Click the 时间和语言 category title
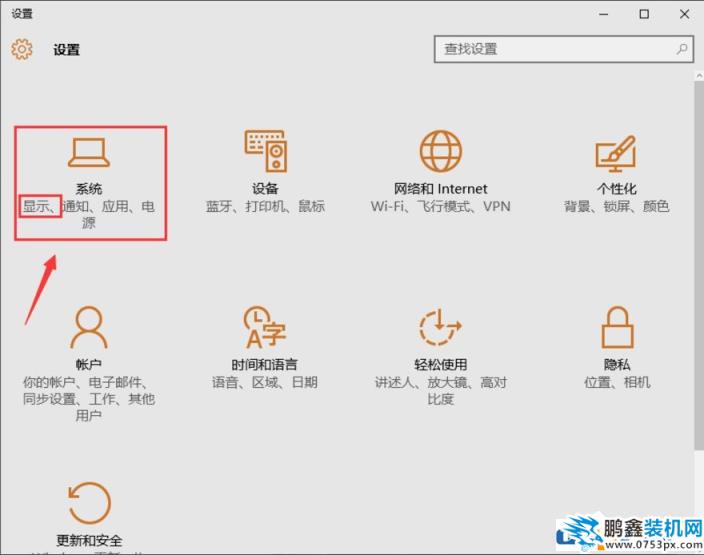Image resolution: width=704 pixels, height=555 pixels. 264,364
